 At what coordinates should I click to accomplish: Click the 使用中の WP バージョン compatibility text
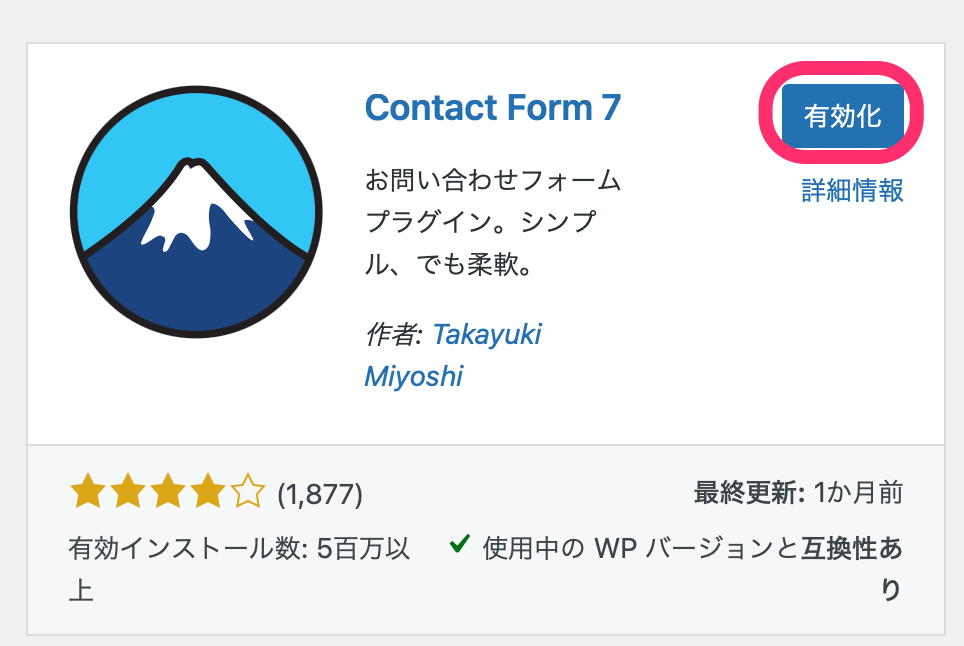point(640,548)
